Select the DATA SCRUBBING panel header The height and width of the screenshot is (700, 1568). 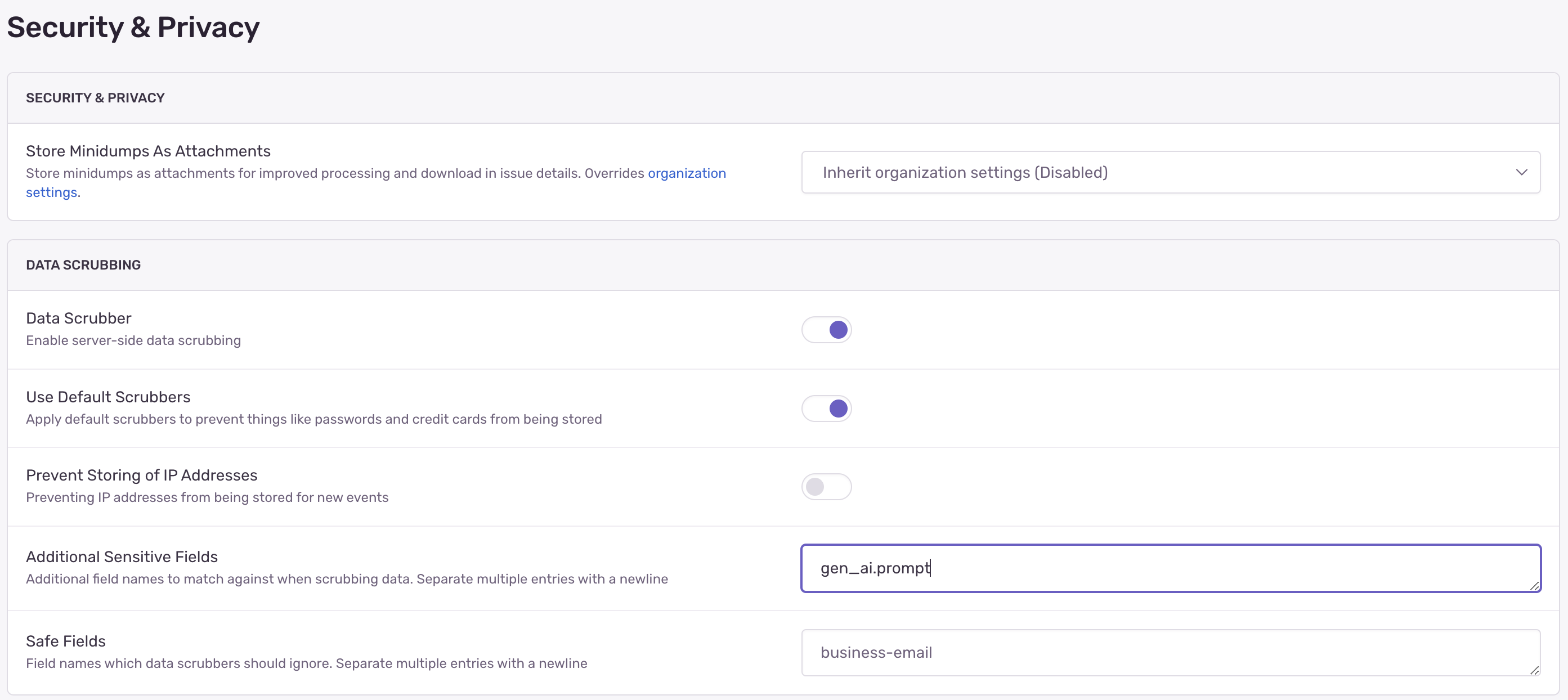click(x=83, y=265)
